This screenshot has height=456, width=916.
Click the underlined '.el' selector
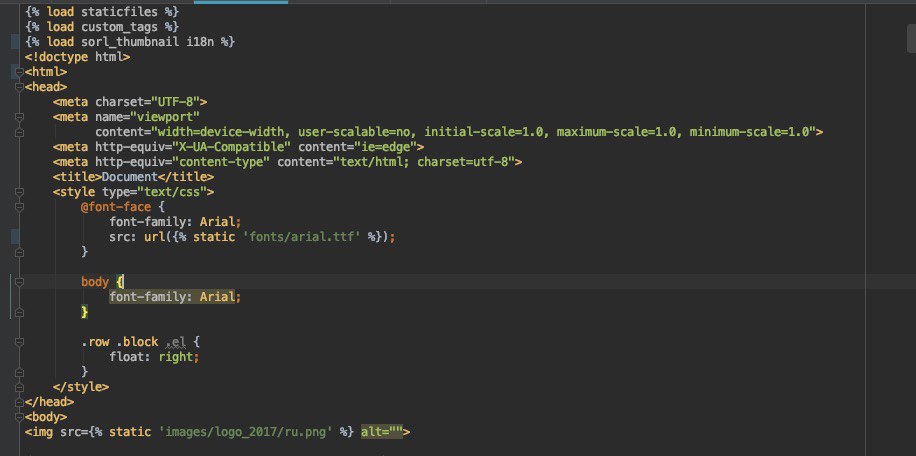coord(176,342)
